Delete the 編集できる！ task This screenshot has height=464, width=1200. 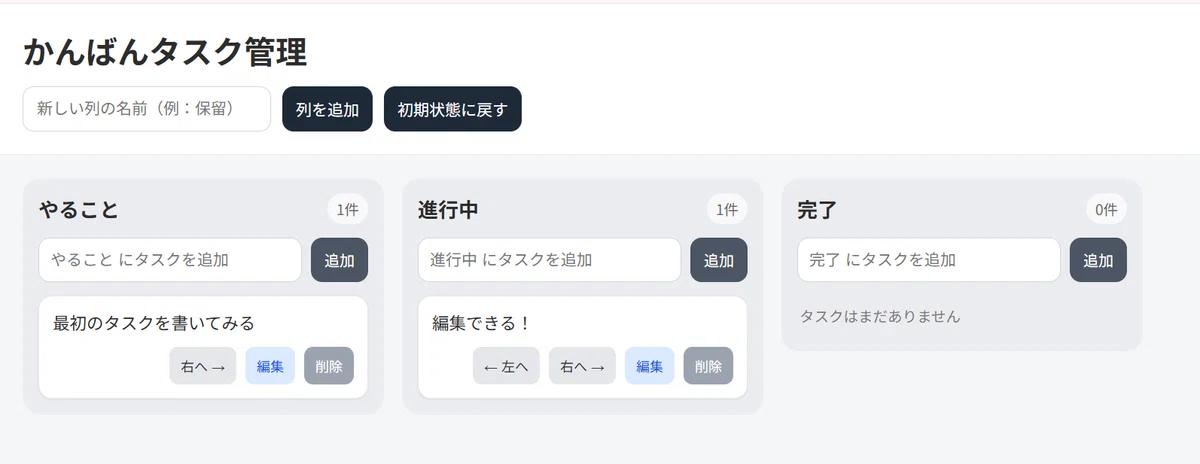(x=708, y=366)
